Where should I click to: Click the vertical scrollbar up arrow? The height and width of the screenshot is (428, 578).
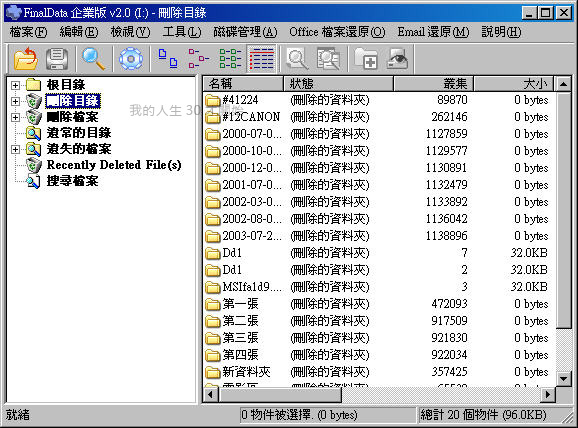click(x=563, y=84)
